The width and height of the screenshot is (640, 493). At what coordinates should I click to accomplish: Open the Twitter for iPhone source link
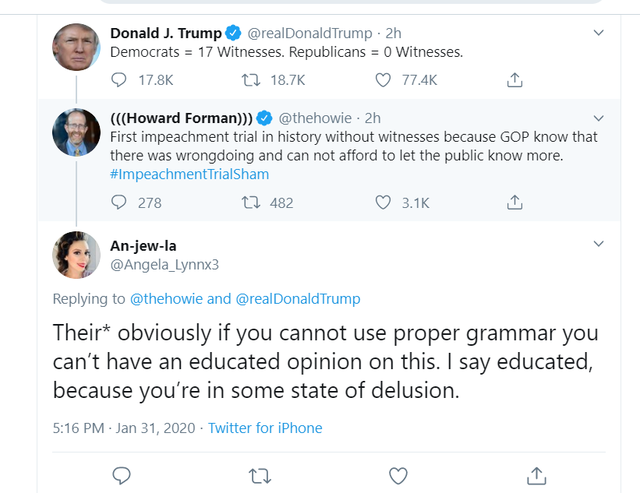pyautogui.click(x=265, y=428)
